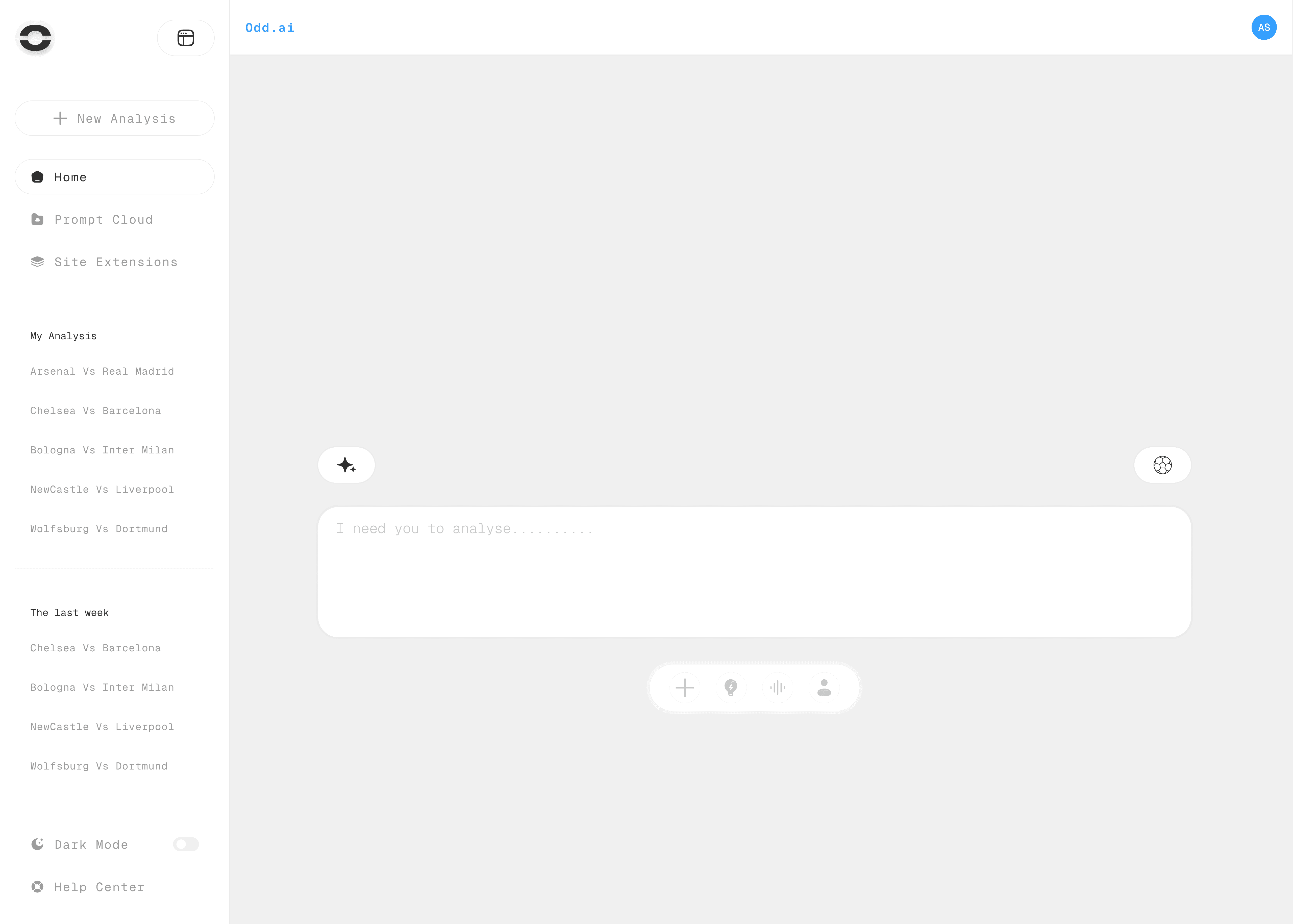The image size is (1293, 924).
Task: Click the Odd.ai round logo
Action: pos(35,38)
